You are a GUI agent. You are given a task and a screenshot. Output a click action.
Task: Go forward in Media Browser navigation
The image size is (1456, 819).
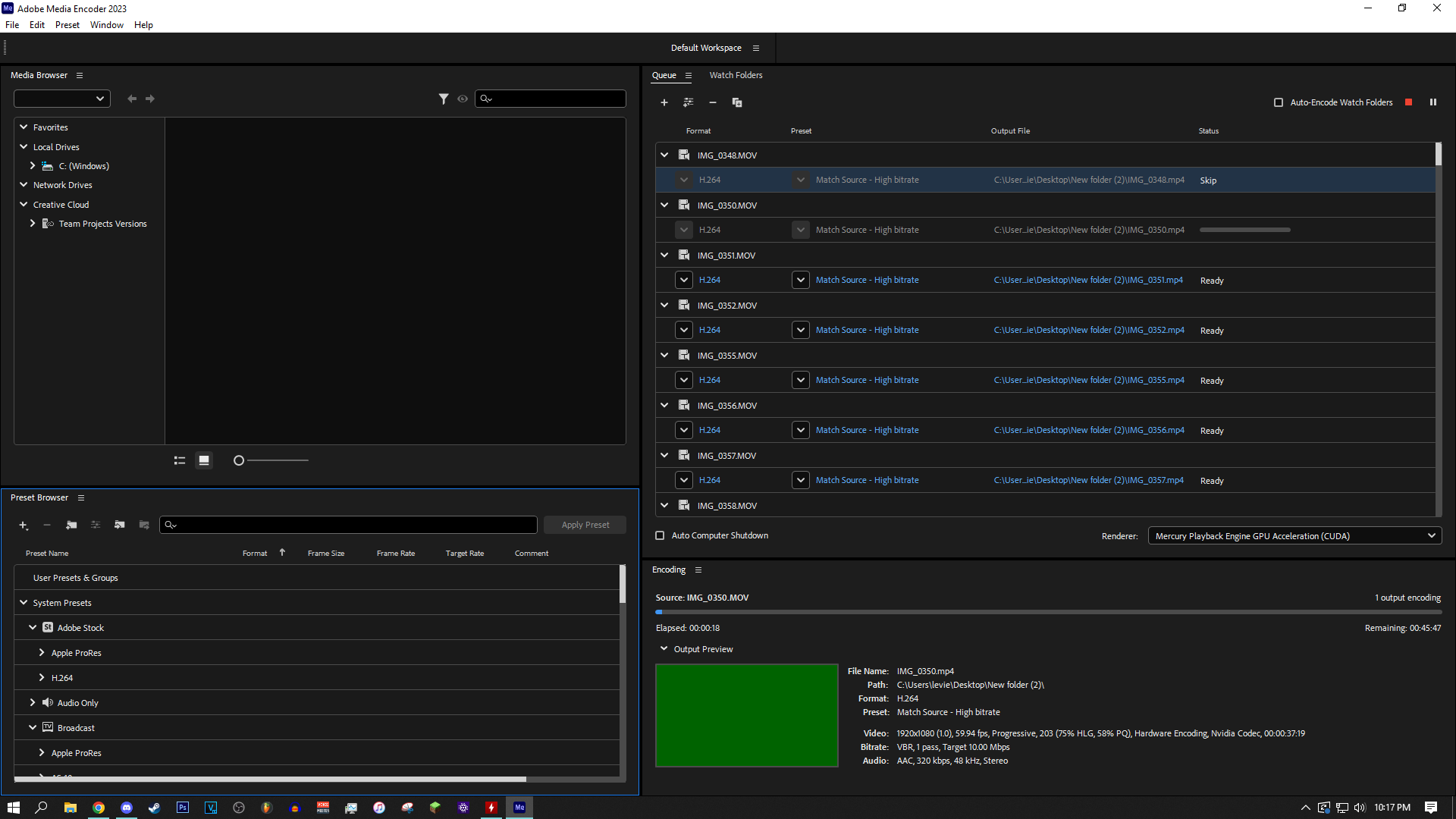[150, 99]
